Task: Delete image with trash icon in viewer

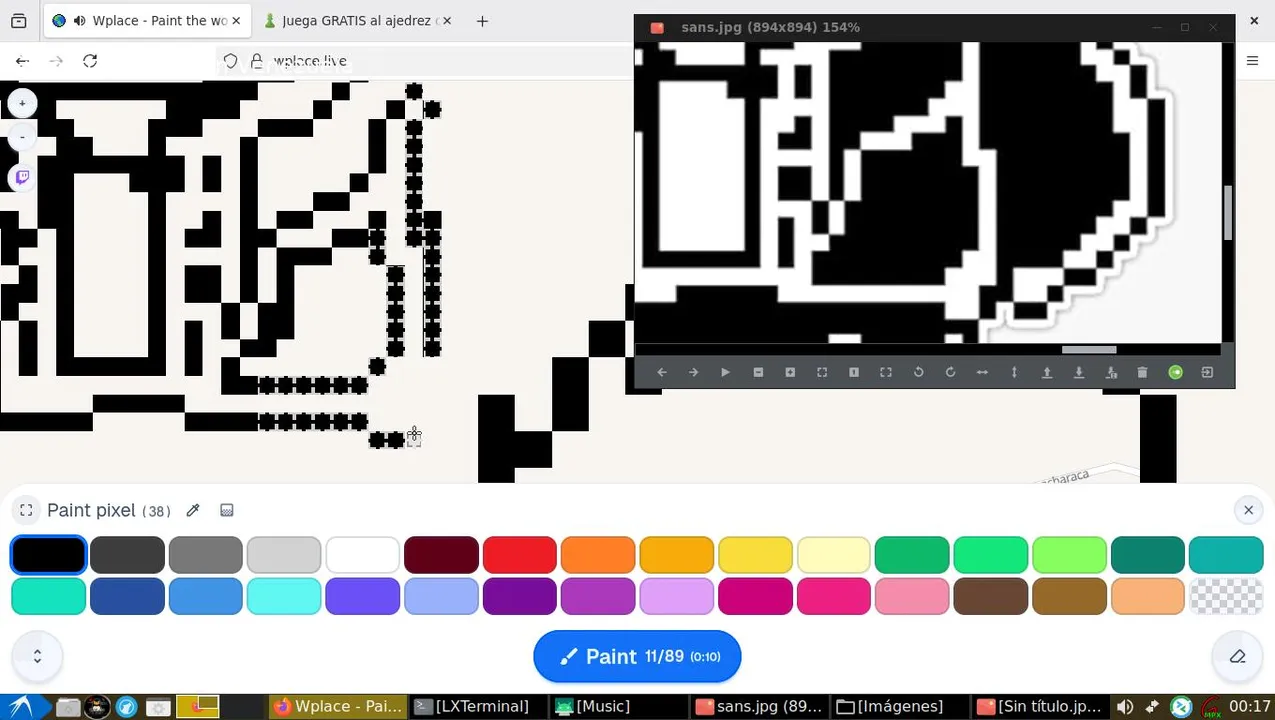Action: [x=1143, y=372]
